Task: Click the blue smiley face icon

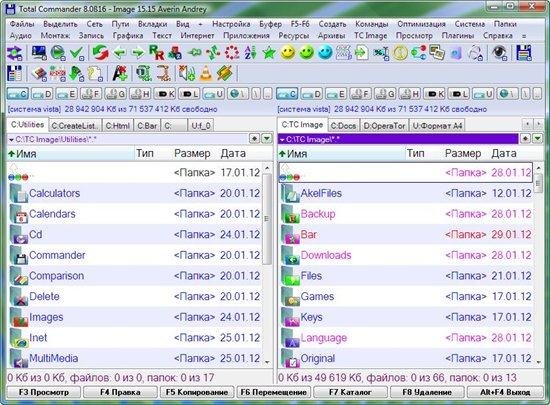Action: pos(325,53)
